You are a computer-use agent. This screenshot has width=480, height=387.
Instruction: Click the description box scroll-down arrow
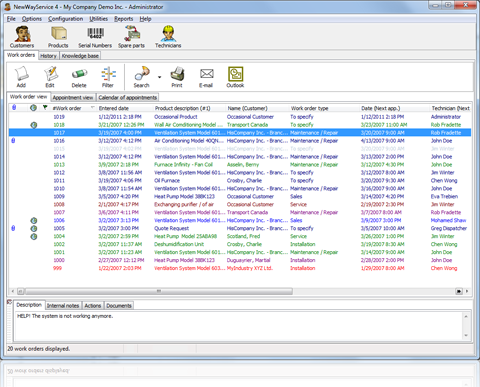click(x=466, y=336)
